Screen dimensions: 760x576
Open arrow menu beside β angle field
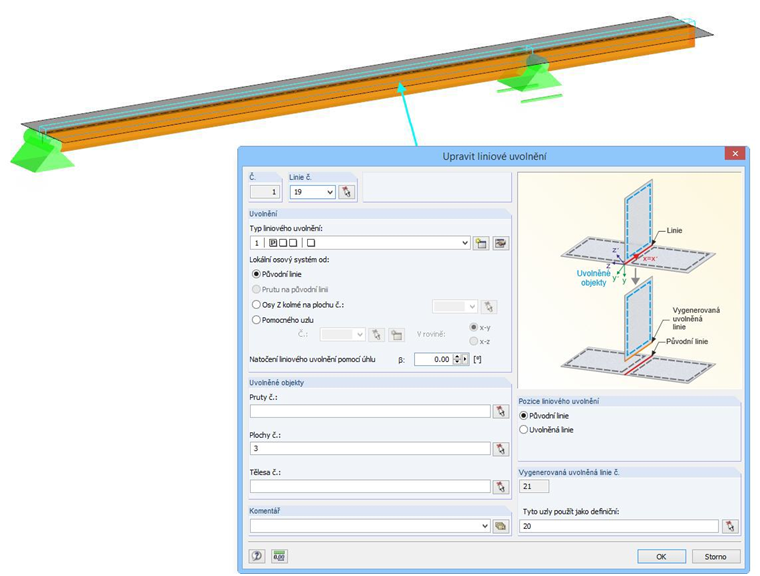[465, 359]
